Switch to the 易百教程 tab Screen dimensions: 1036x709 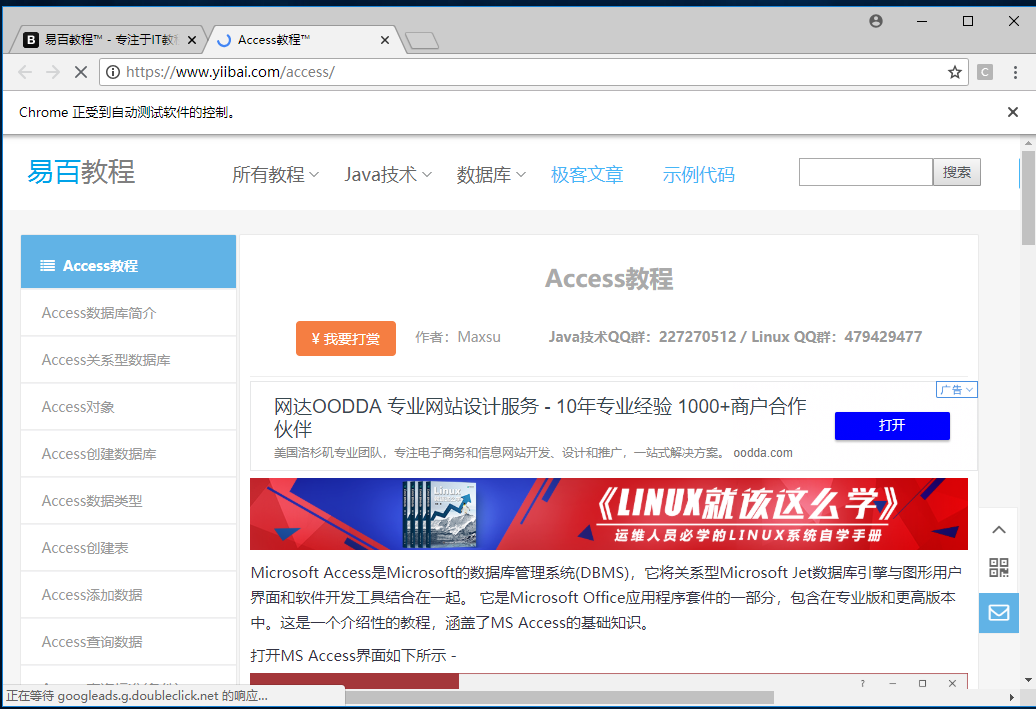(110, 40)
